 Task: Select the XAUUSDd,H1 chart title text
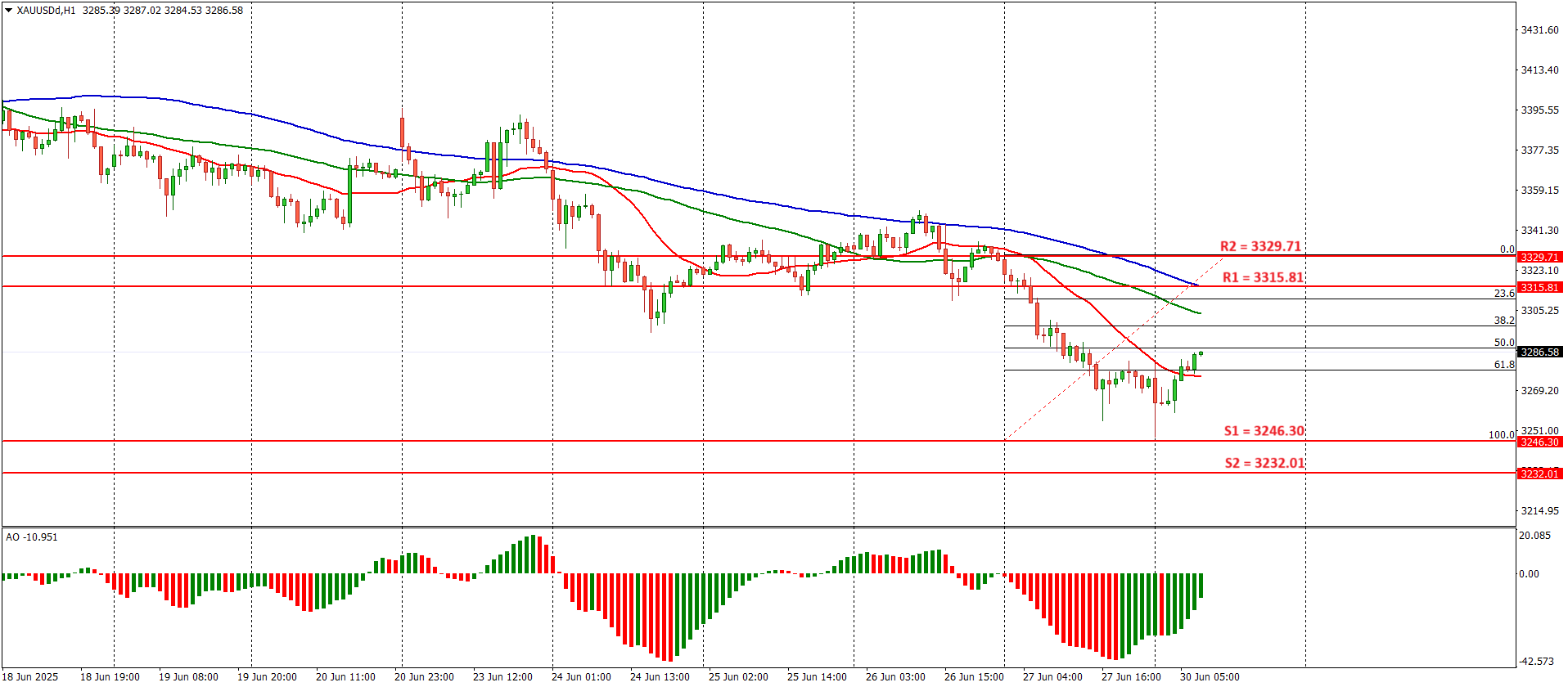[46, 11]
